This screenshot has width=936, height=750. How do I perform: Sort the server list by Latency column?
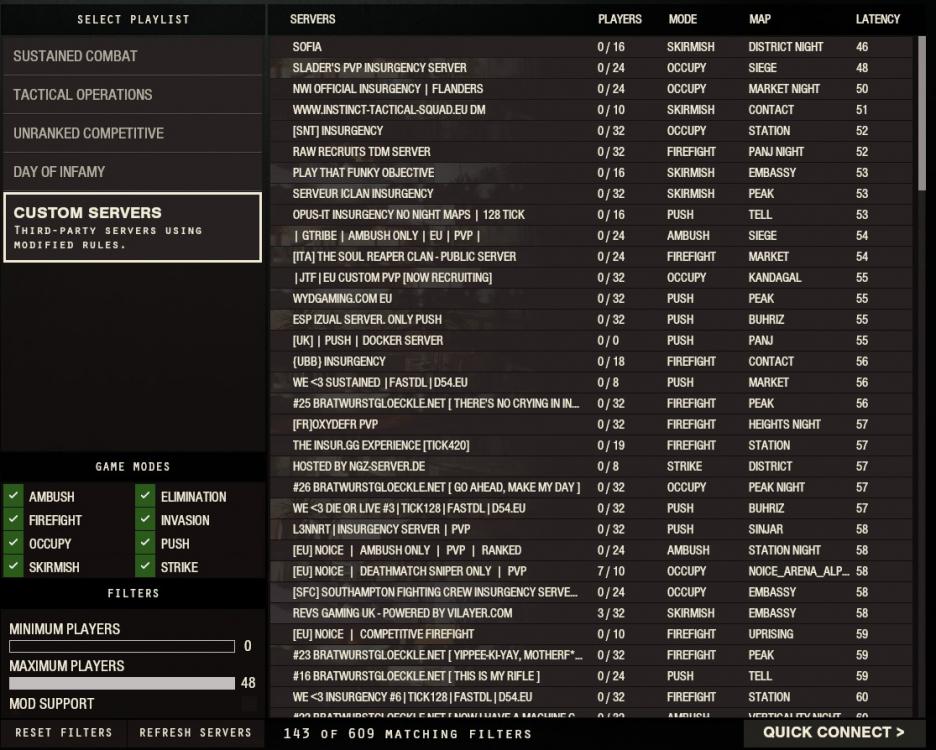[x=877, y=19]
